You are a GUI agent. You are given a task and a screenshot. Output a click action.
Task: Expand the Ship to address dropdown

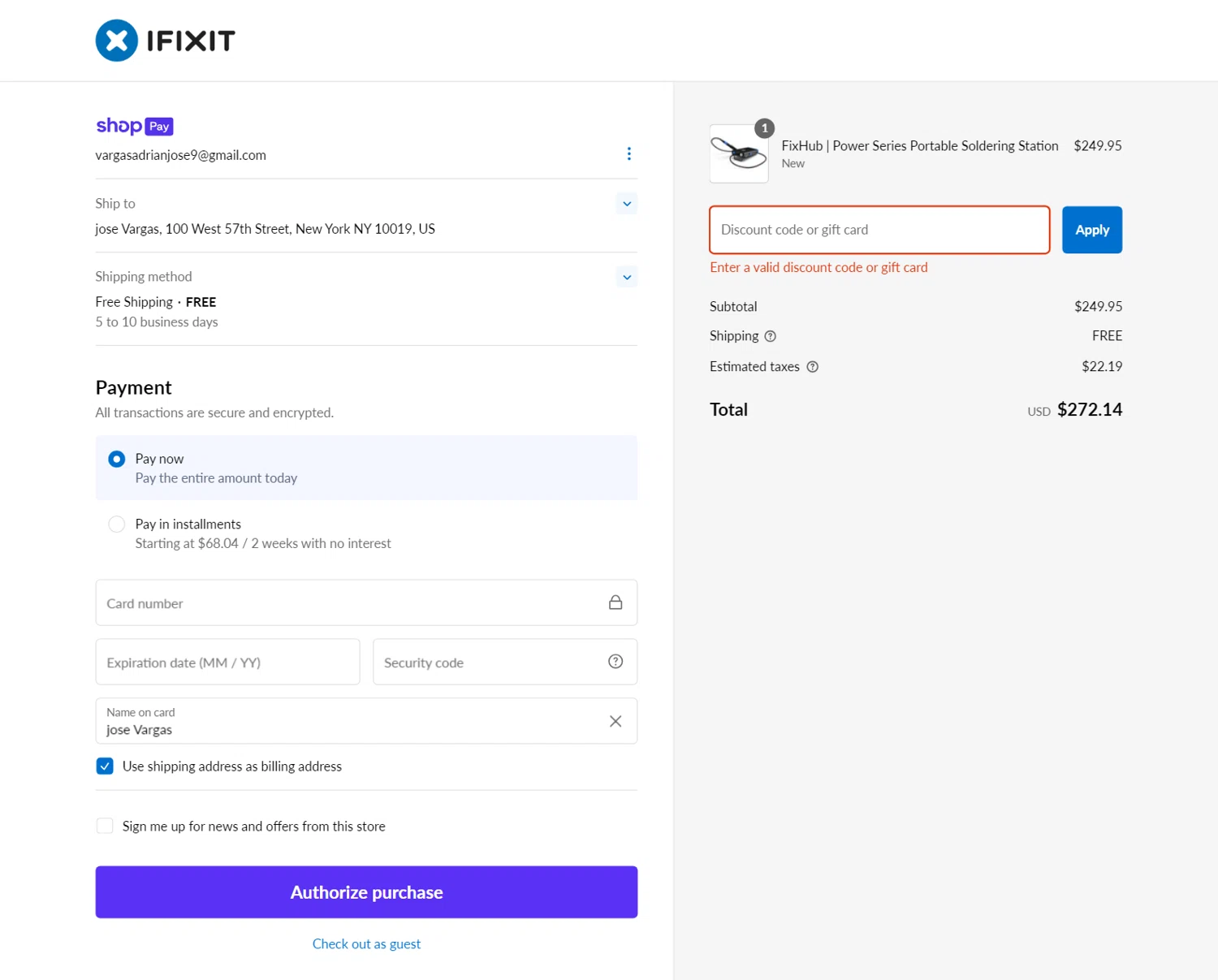coord(626,204)
